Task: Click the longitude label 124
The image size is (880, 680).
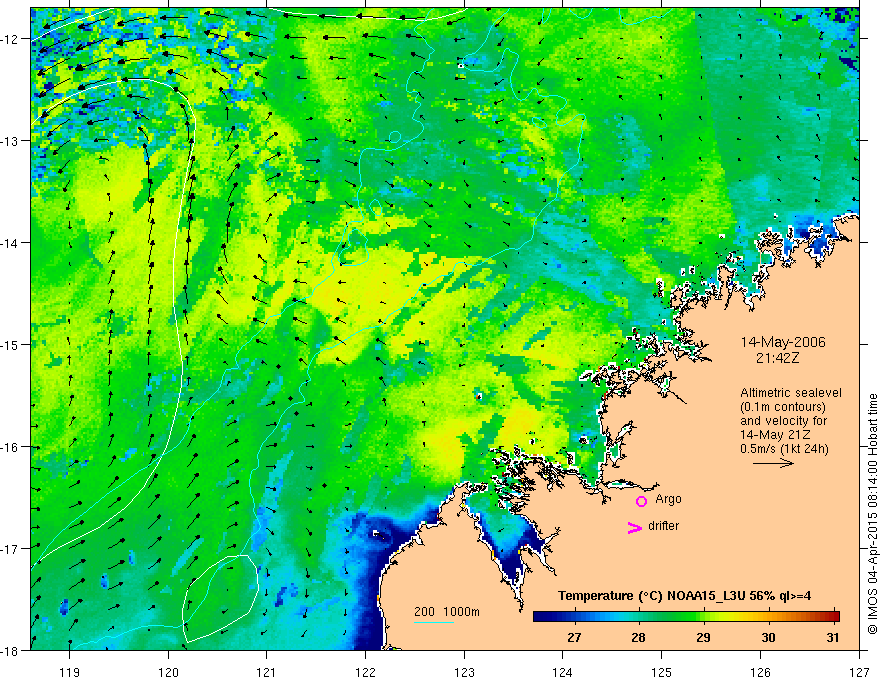Action: [563, 672]
